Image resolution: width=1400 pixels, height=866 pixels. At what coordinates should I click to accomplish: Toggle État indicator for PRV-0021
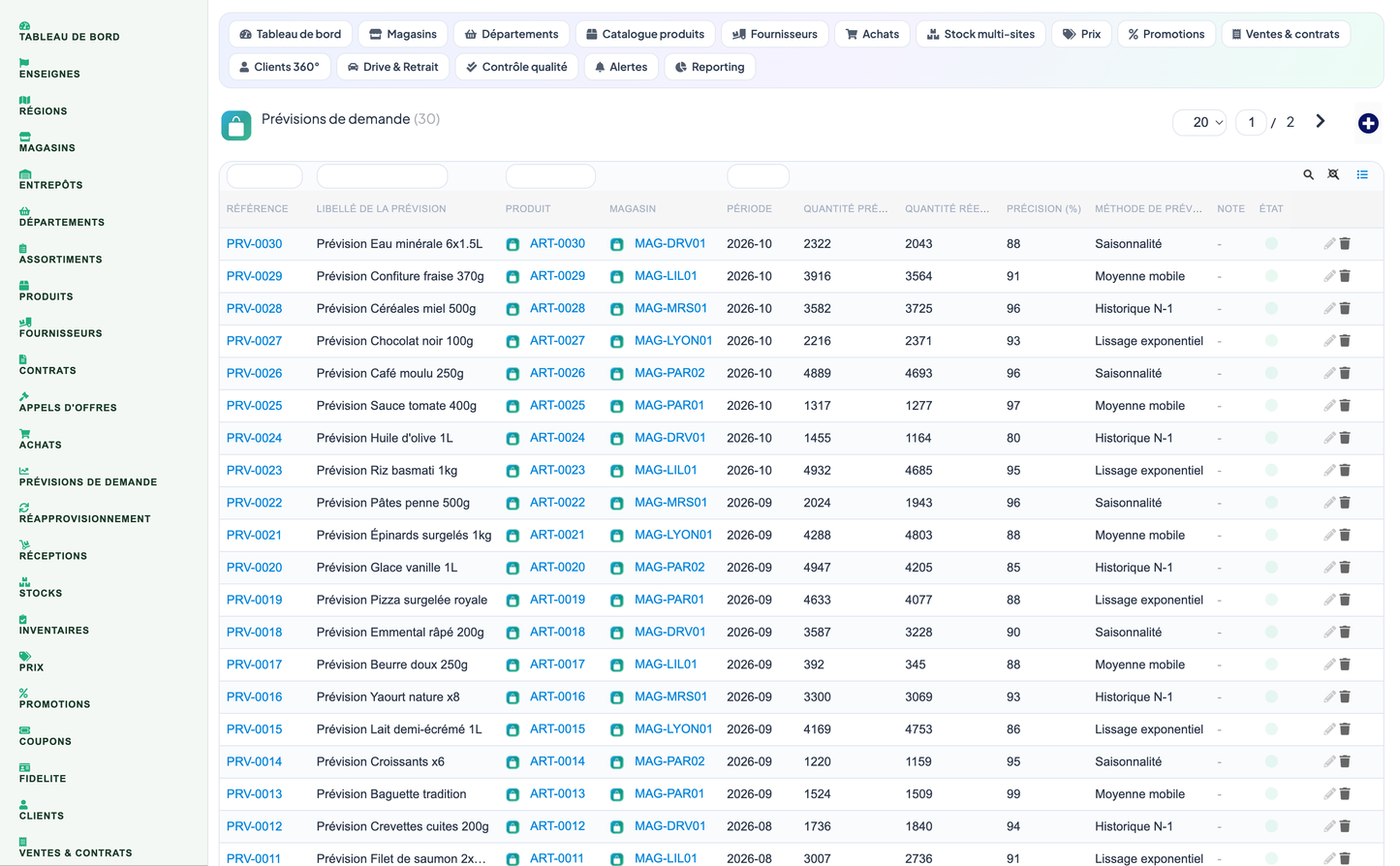click(x=1271, y=535)
